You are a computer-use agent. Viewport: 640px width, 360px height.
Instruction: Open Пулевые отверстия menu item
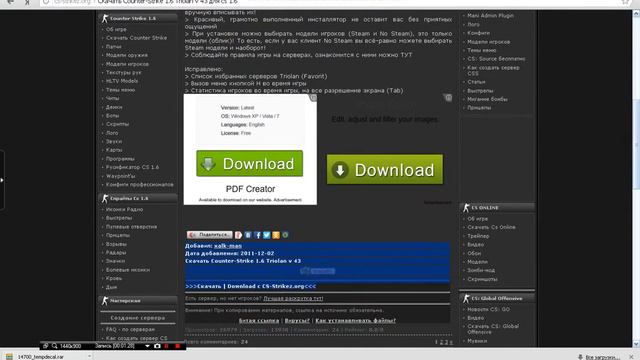click(131, 227)
